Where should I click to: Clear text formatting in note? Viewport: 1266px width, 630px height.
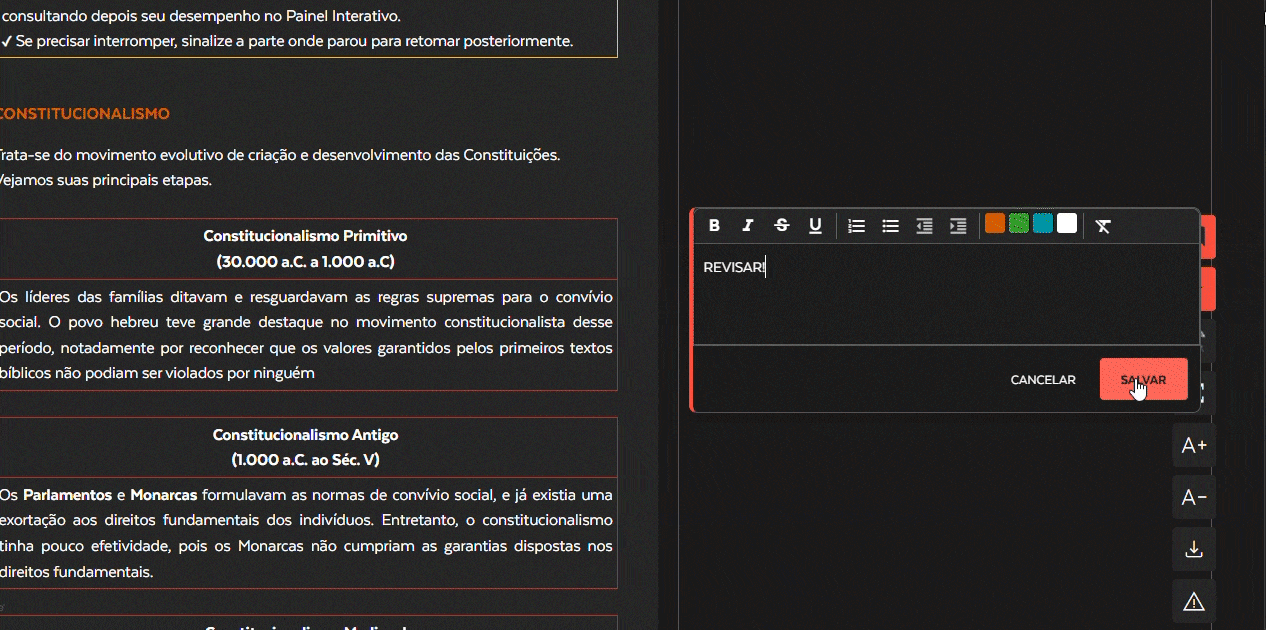[x=1103, y=226]
